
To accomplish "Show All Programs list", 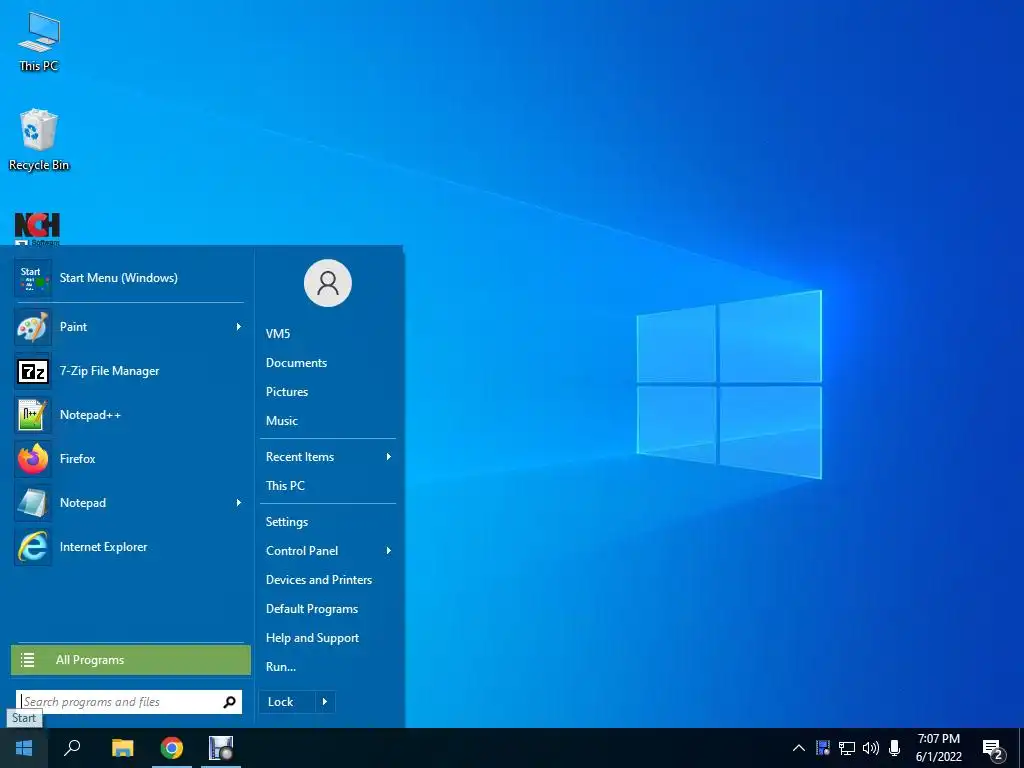I will pyautogui.click(x=131, y=660).
